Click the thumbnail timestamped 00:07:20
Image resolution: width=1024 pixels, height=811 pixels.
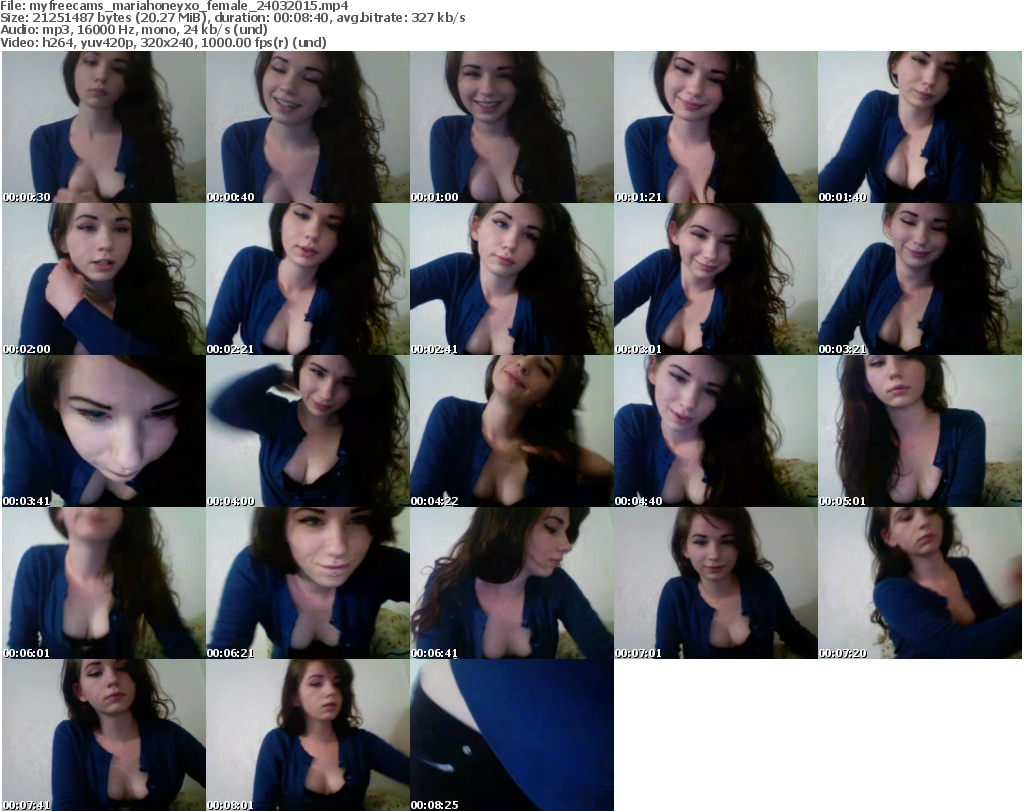919,583
